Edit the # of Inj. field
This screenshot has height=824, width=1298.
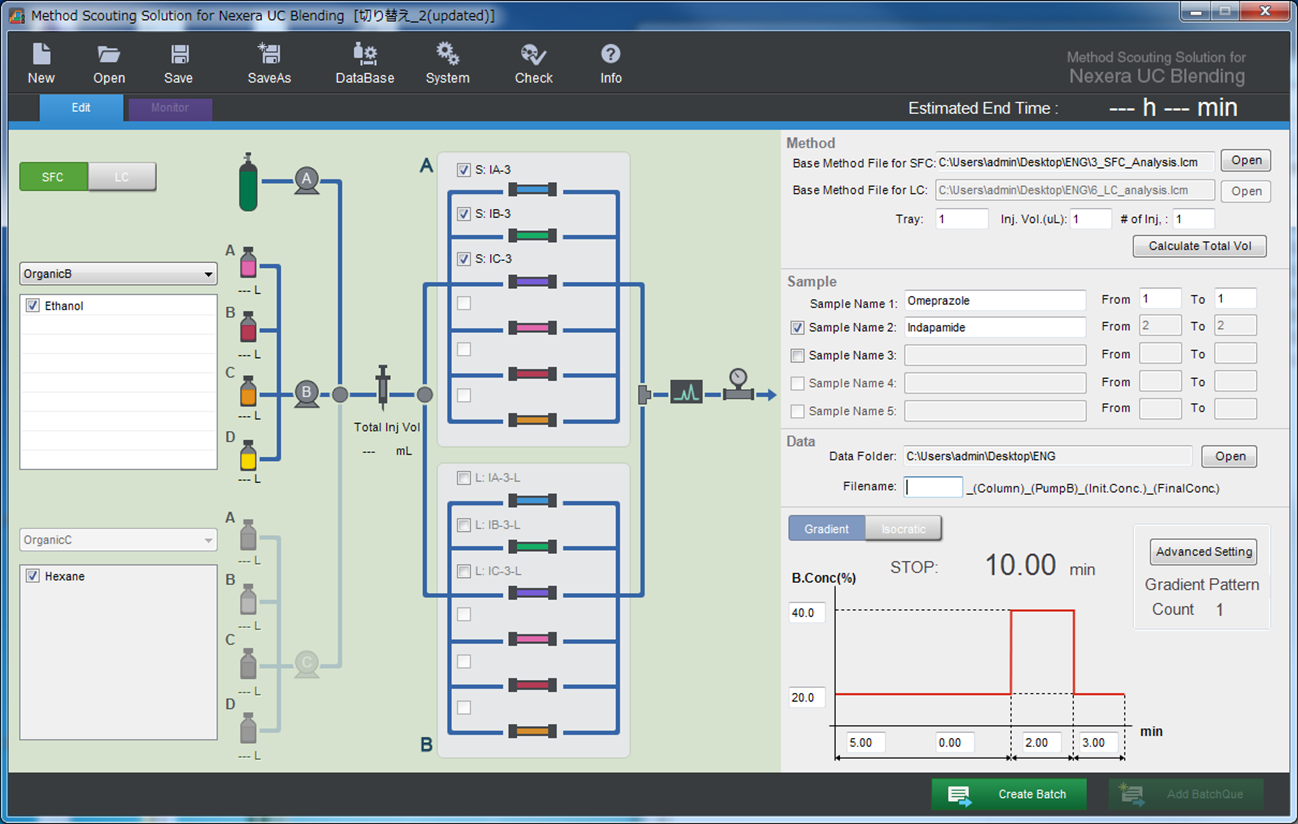pos(1194,219)
